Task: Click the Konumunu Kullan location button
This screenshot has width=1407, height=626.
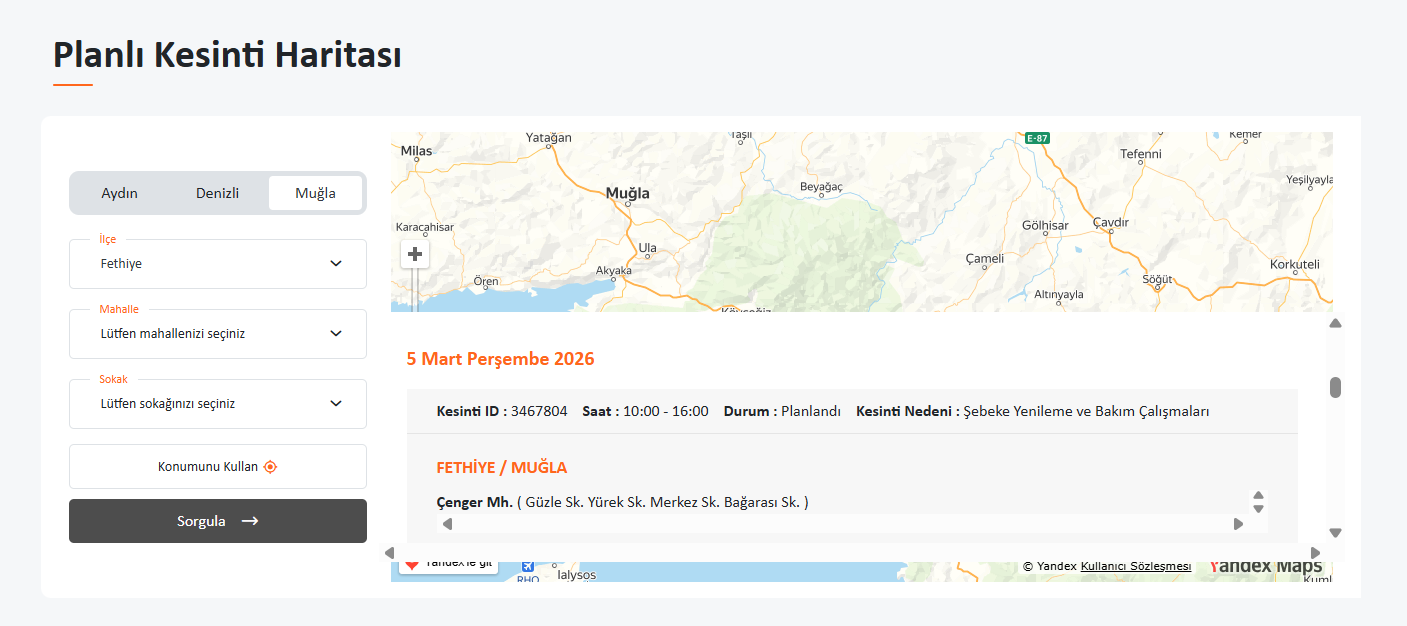Action: (218, 466)
